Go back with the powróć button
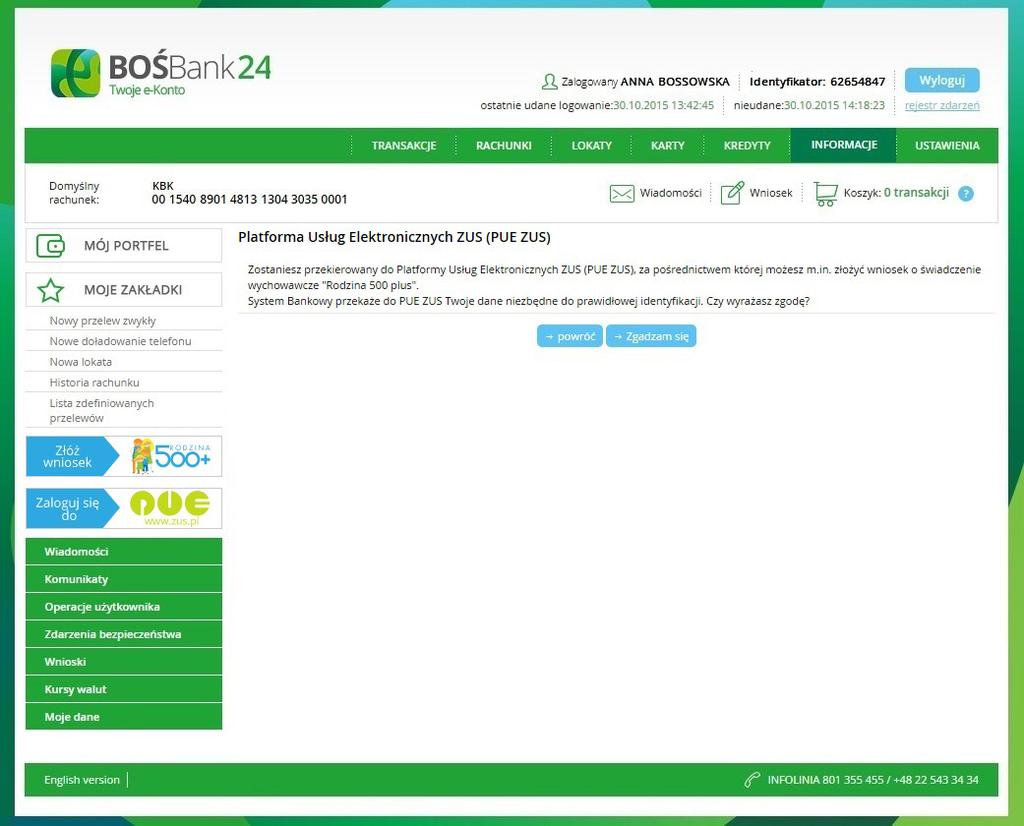This screenshot has height=826, width=1024. tap(569, 336)
